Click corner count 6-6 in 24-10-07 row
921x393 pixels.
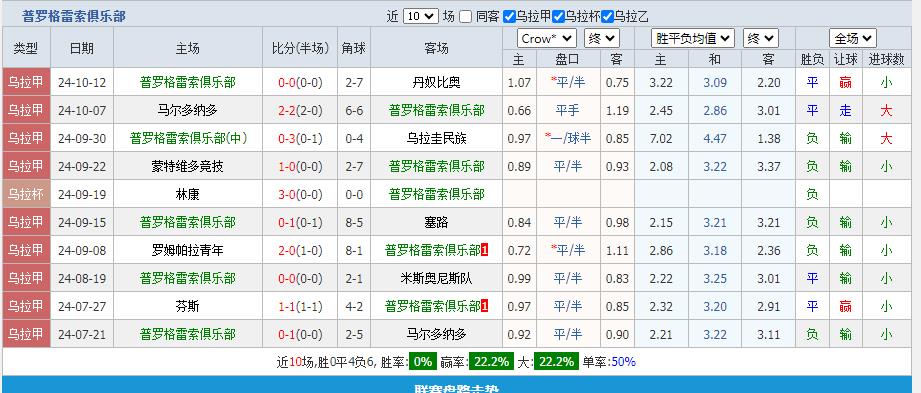click(x=354, y=110)
